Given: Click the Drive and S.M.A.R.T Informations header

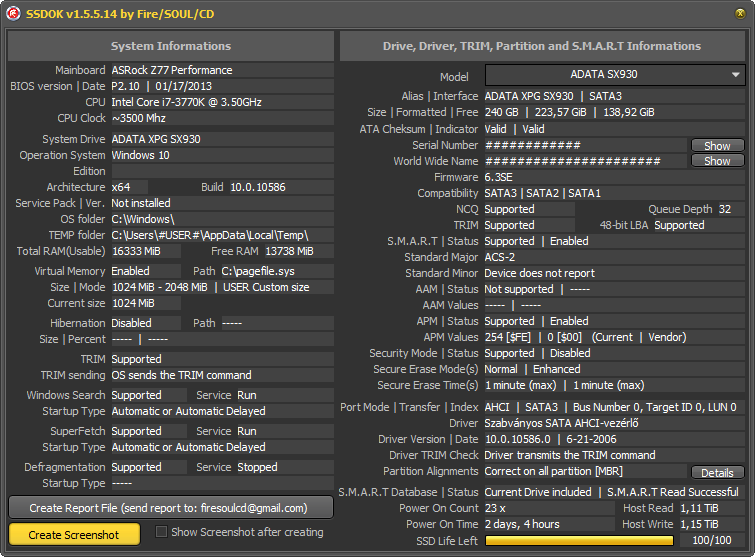Looking at the screenshot, I should pyautogui.click(x=542, y=46).
